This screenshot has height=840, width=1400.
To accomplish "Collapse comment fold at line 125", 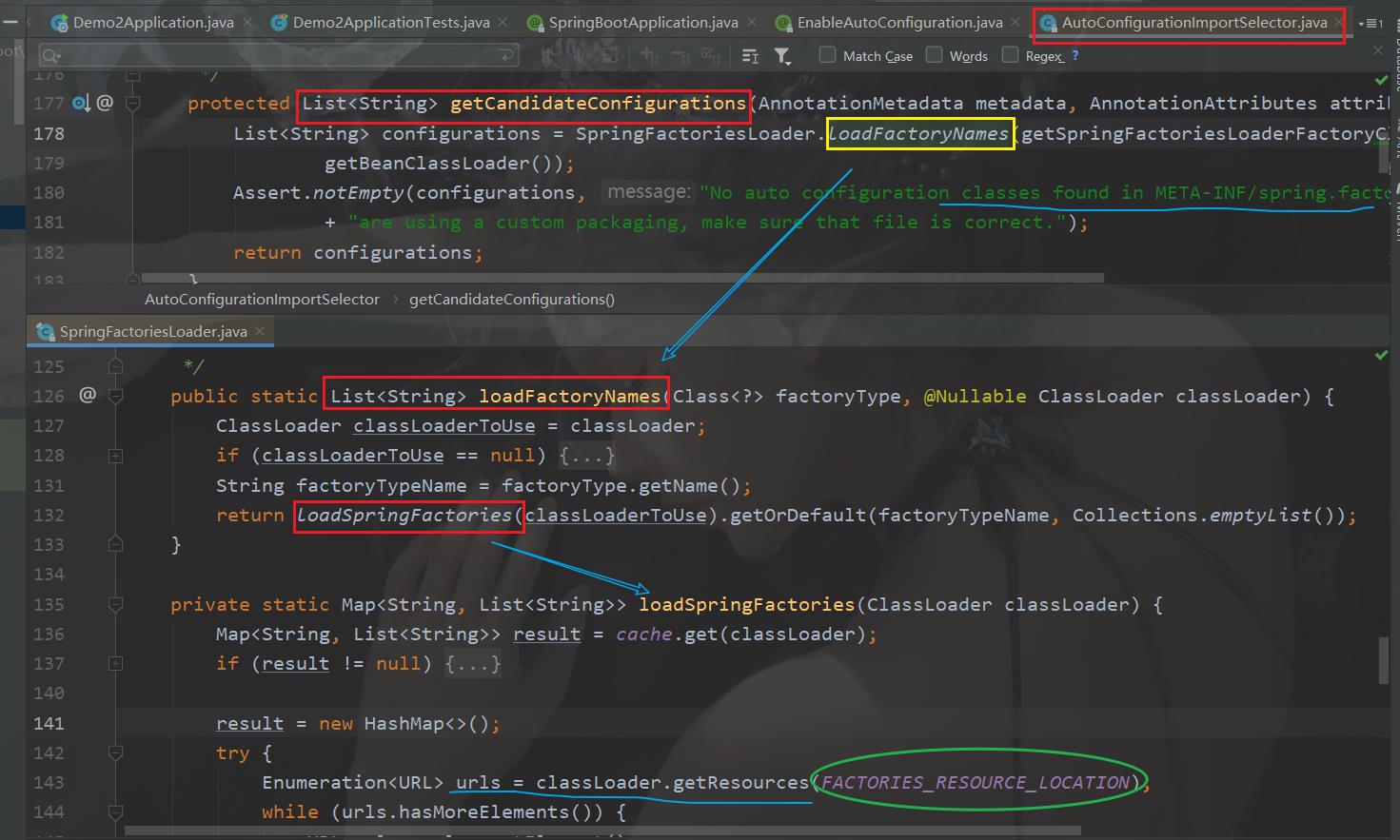I will (x=115, y=366).
